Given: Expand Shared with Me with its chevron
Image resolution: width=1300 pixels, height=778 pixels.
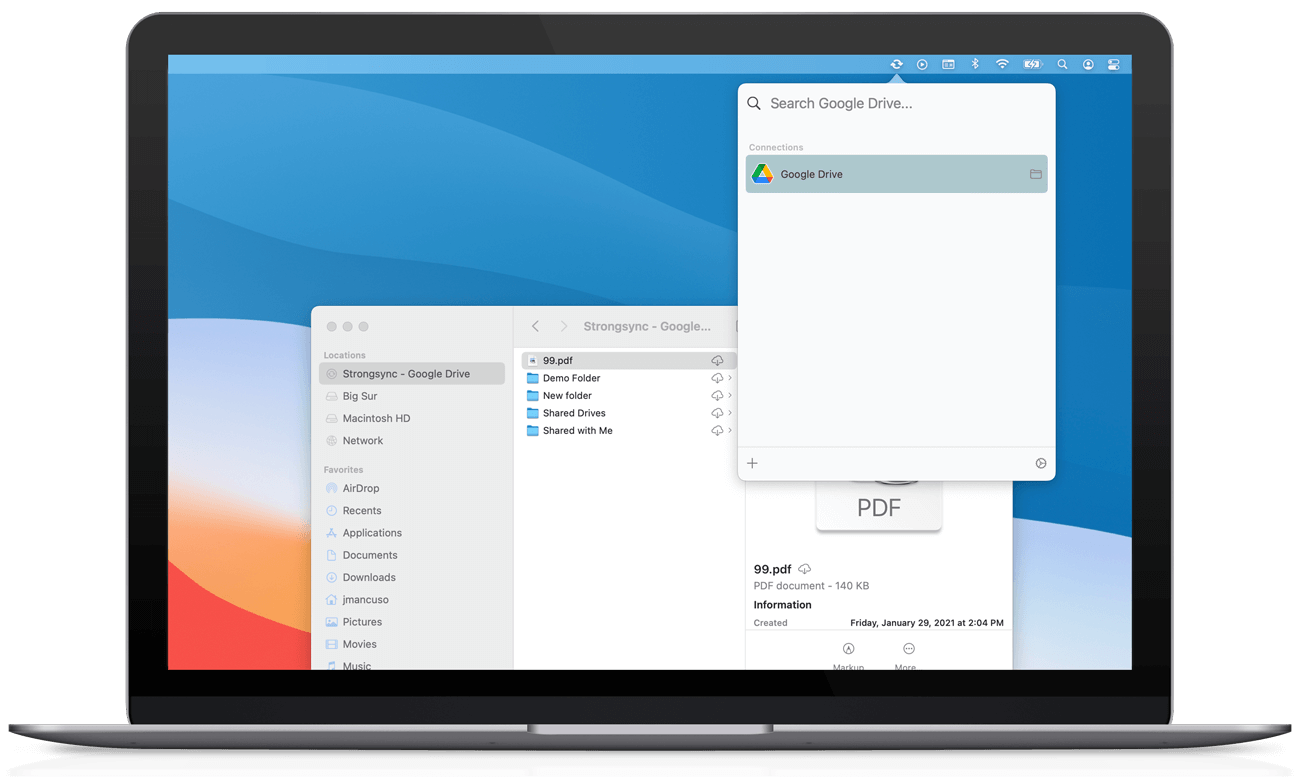Looking at the screenshot, I should pyautogui.click(x=730, y=430).
